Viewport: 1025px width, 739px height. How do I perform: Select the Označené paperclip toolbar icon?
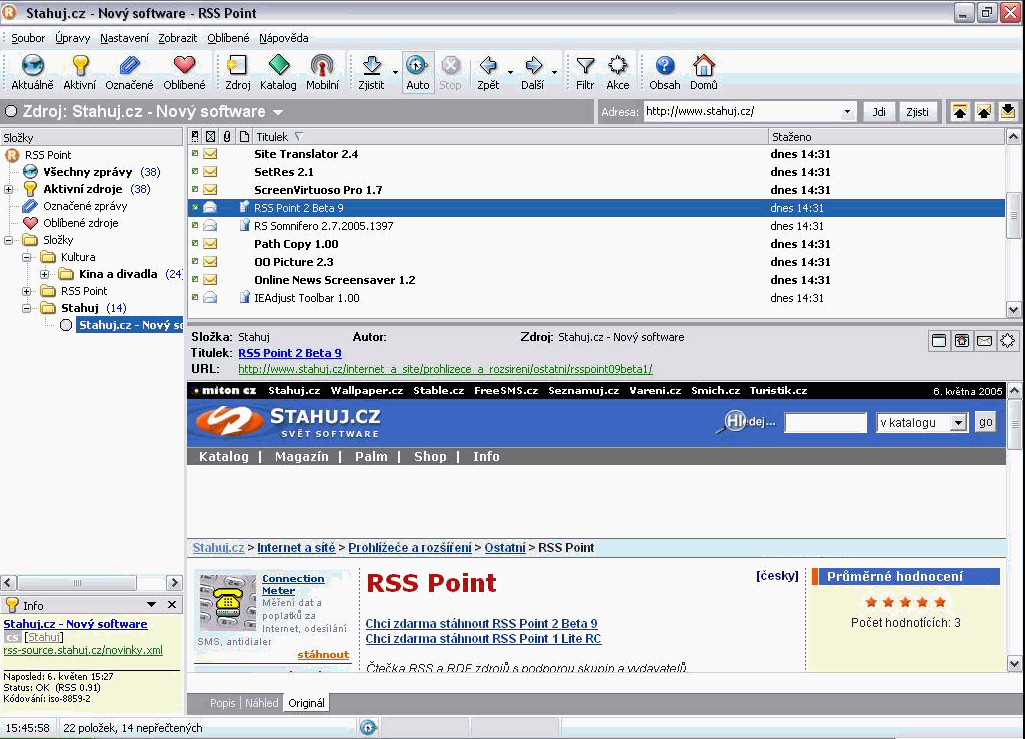pos(129,65)
